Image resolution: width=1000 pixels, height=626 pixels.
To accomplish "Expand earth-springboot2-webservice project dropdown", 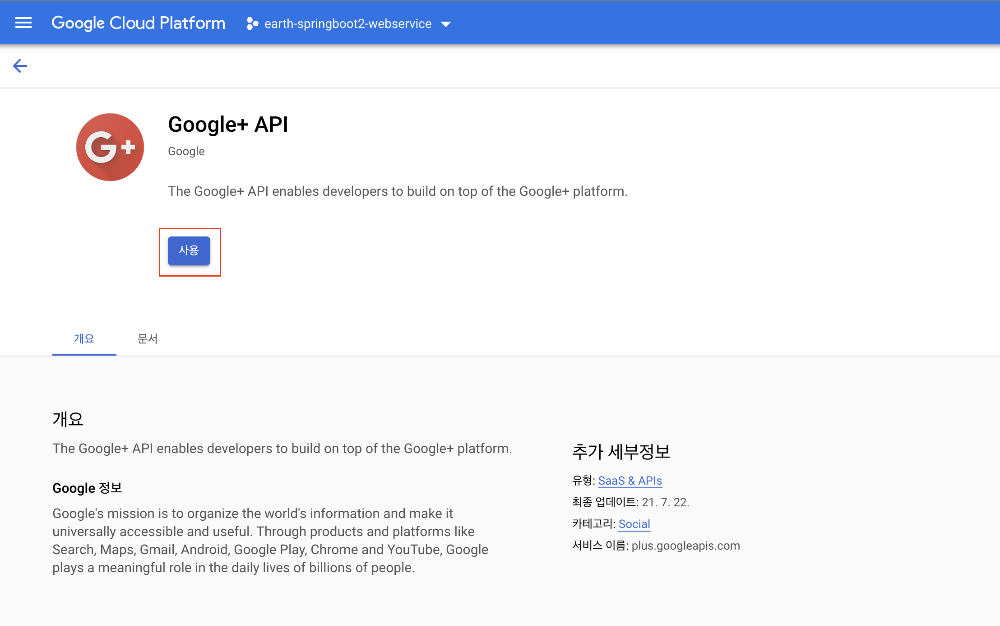I will (348, 24).
